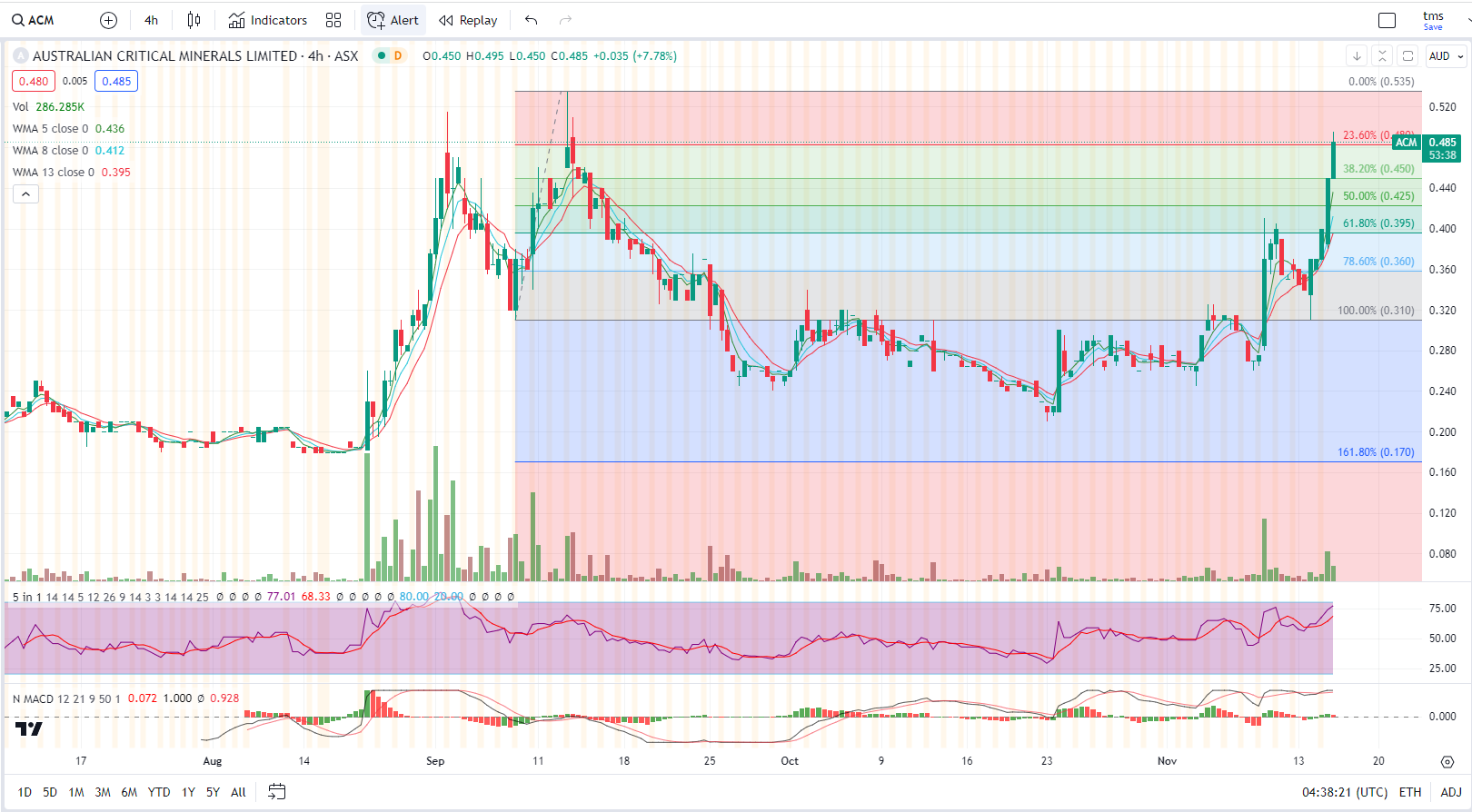Screen dimensions: 1472x812
Task: Open symbol search for ACM
Action: point(33,20)
